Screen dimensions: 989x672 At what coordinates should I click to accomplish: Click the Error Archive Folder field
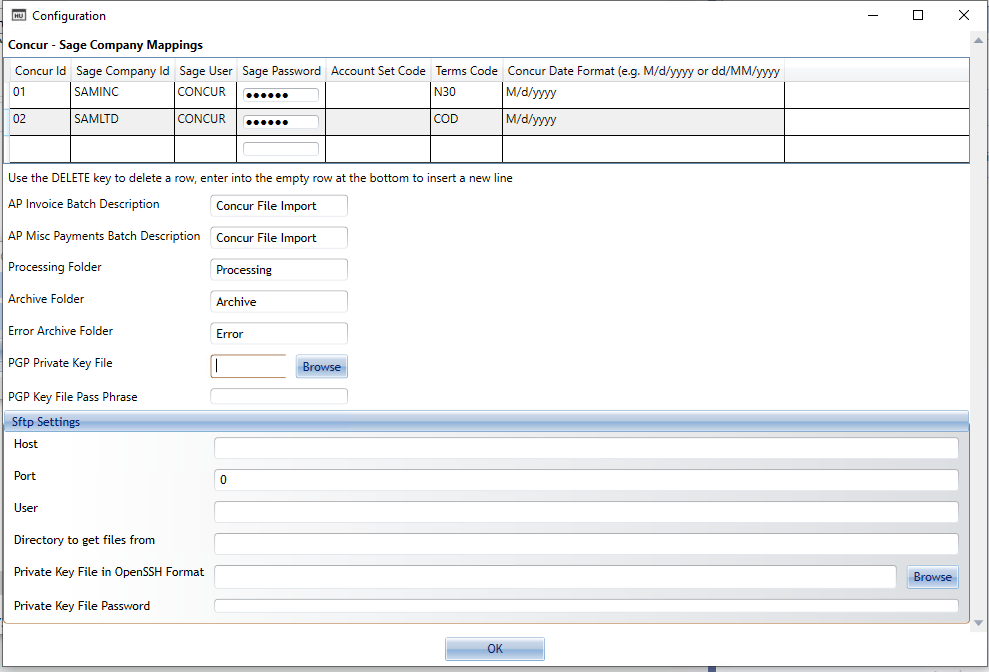point(279,334)
